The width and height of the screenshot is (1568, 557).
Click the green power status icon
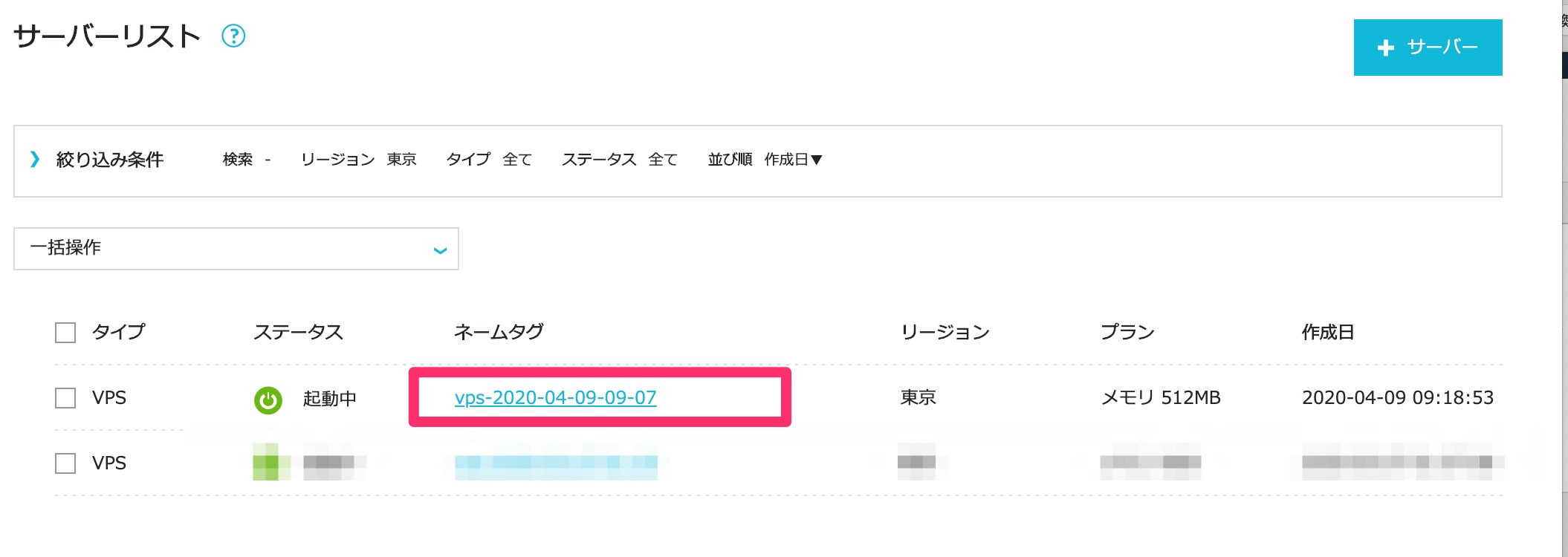click(268, 400)
